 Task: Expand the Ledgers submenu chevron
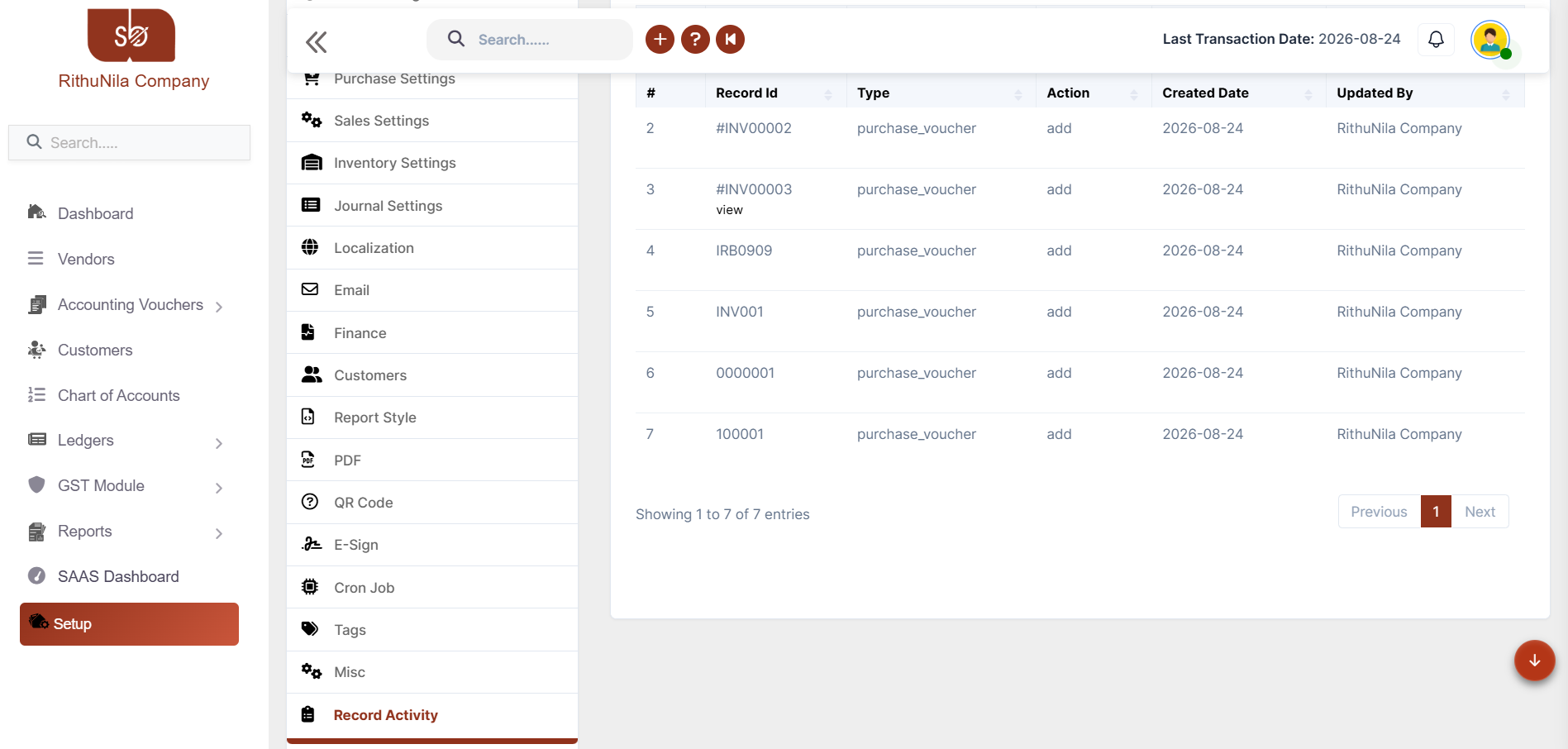click(219, 443)
